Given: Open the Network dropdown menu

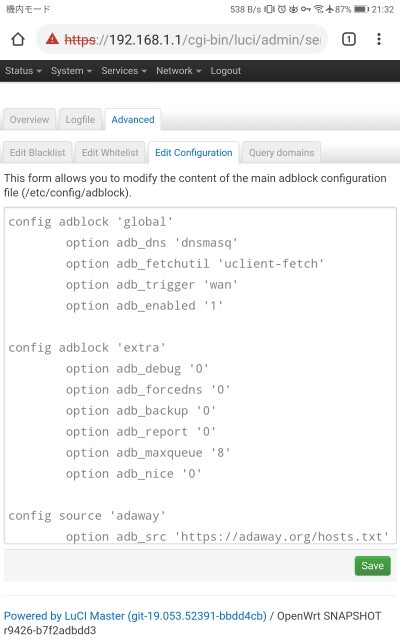Looking at the screenshot, I should click(178, 71).
